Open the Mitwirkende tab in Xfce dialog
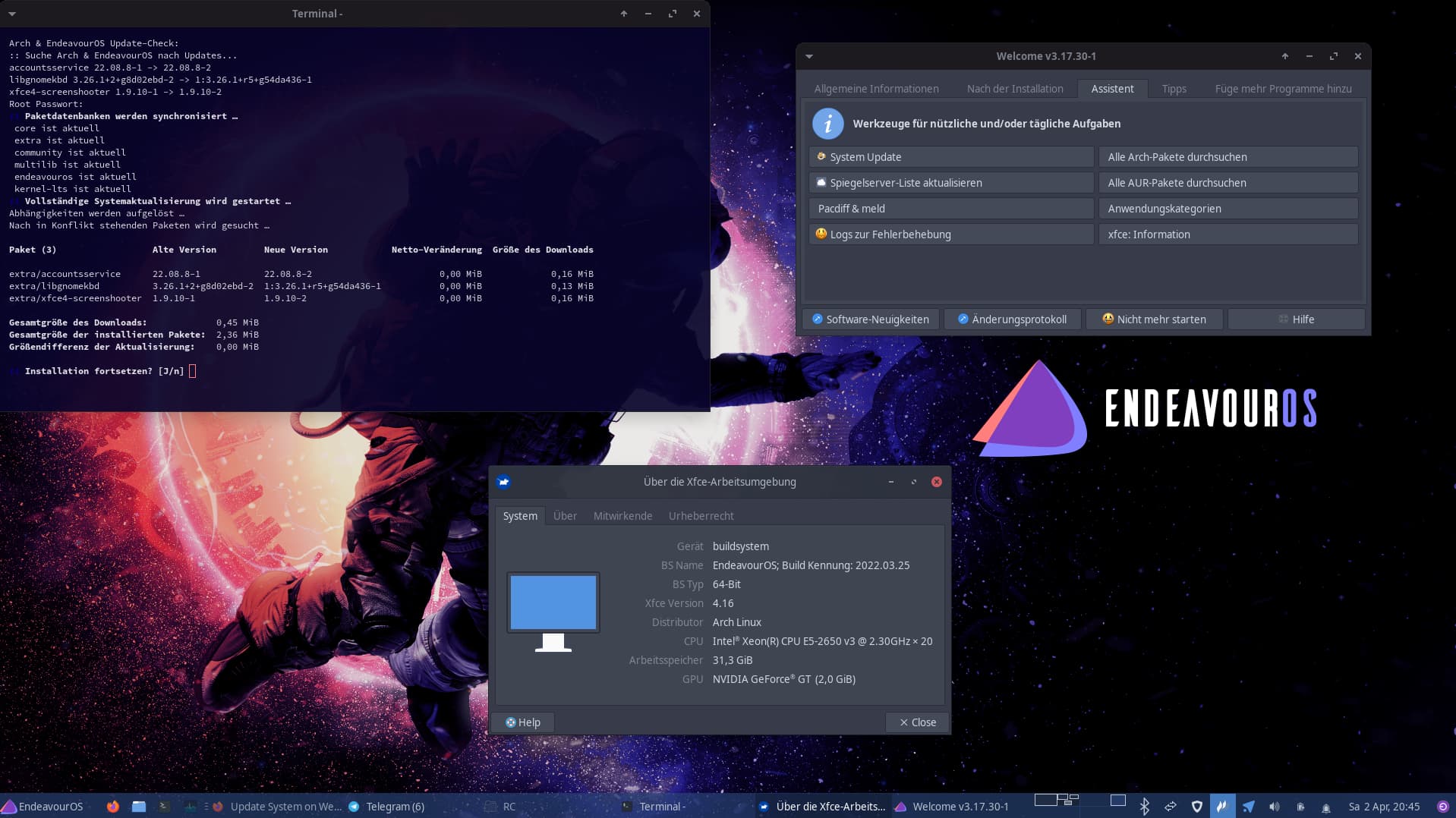This screenshot has width=1456, height=818. tap(622, 516)
